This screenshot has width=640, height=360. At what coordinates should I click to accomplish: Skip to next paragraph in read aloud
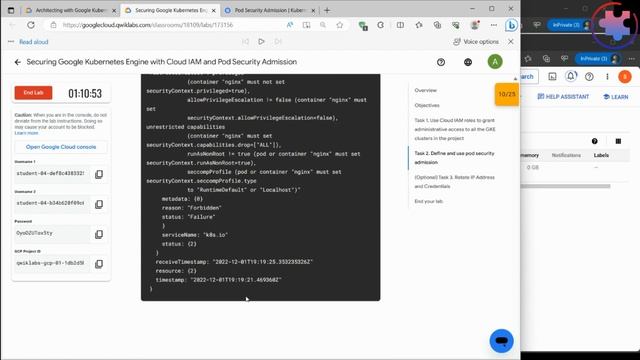(278, 42)
